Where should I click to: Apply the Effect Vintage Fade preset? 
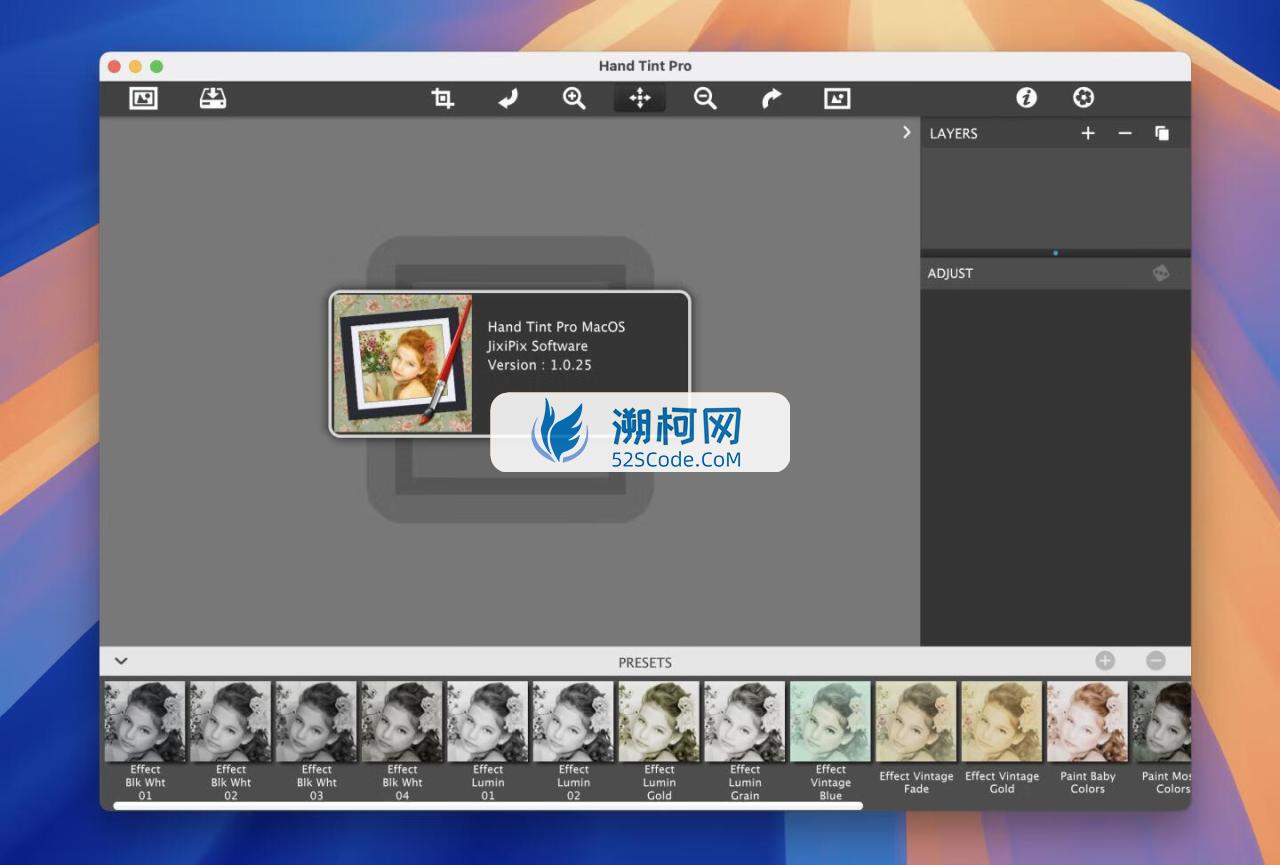pyautogui.click(x=916, y=739)
